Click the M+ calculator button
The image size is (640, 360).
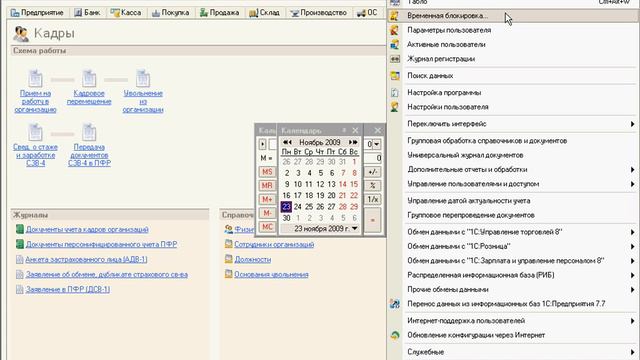tap(267, 199)
